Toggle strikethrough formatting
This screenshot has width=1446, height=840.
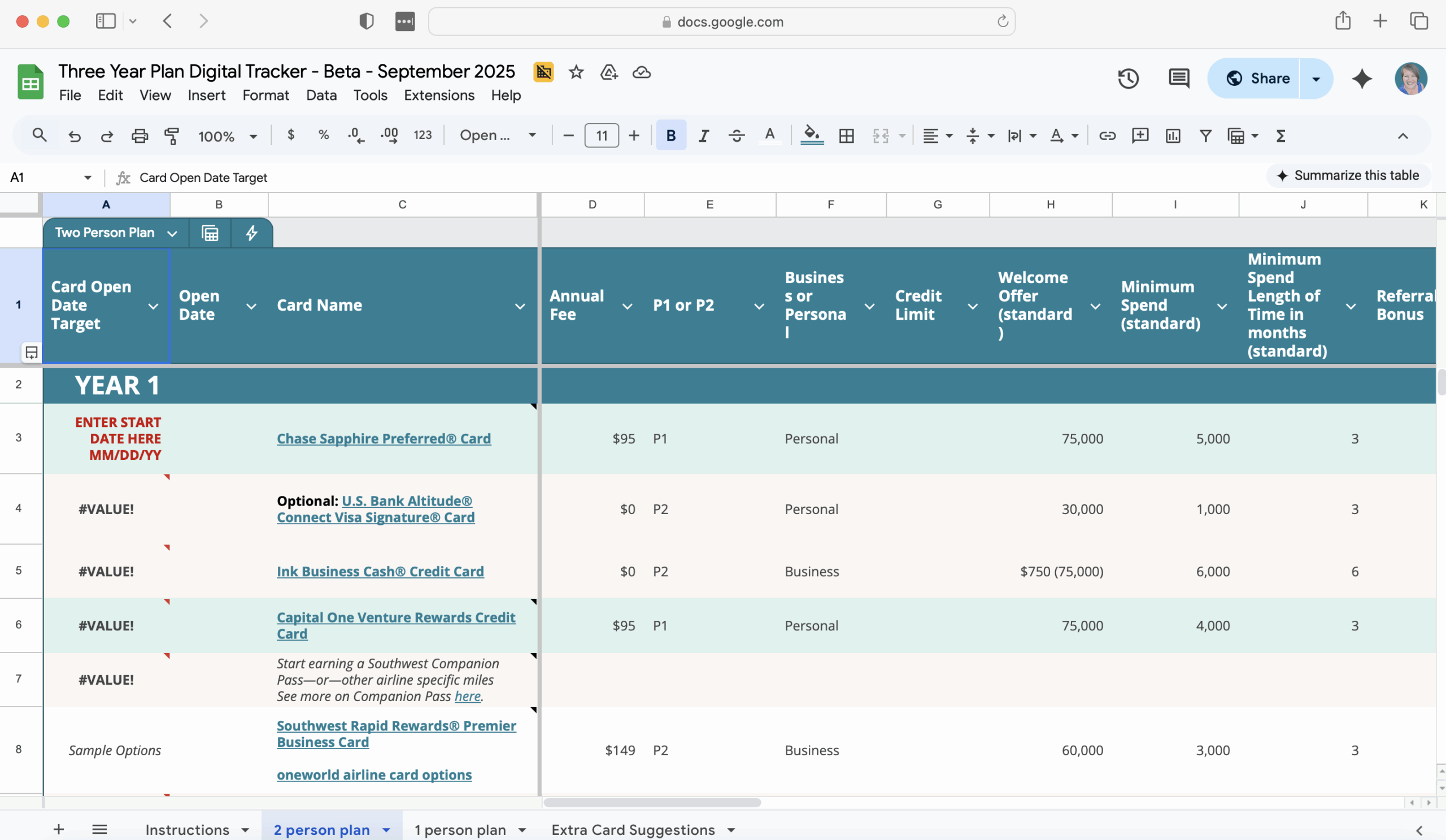tap(736, 136)
